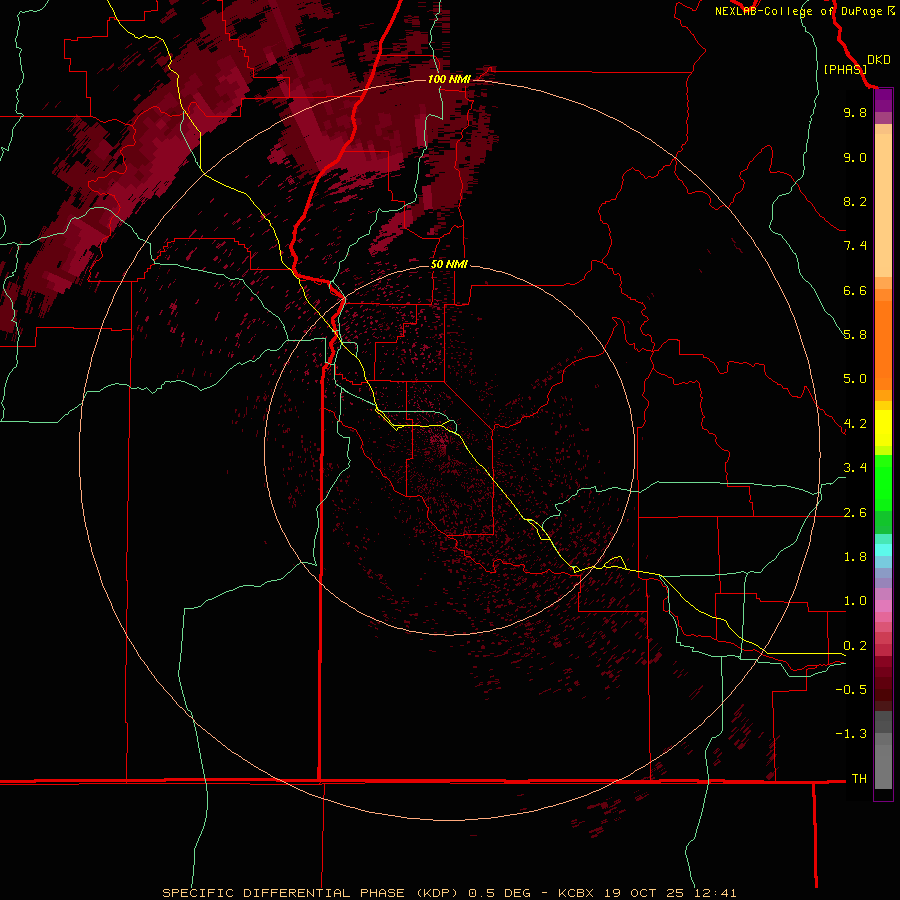Click the 7.4 color scale value
Viewport: 900px width, 900px height.
[855, 246]
